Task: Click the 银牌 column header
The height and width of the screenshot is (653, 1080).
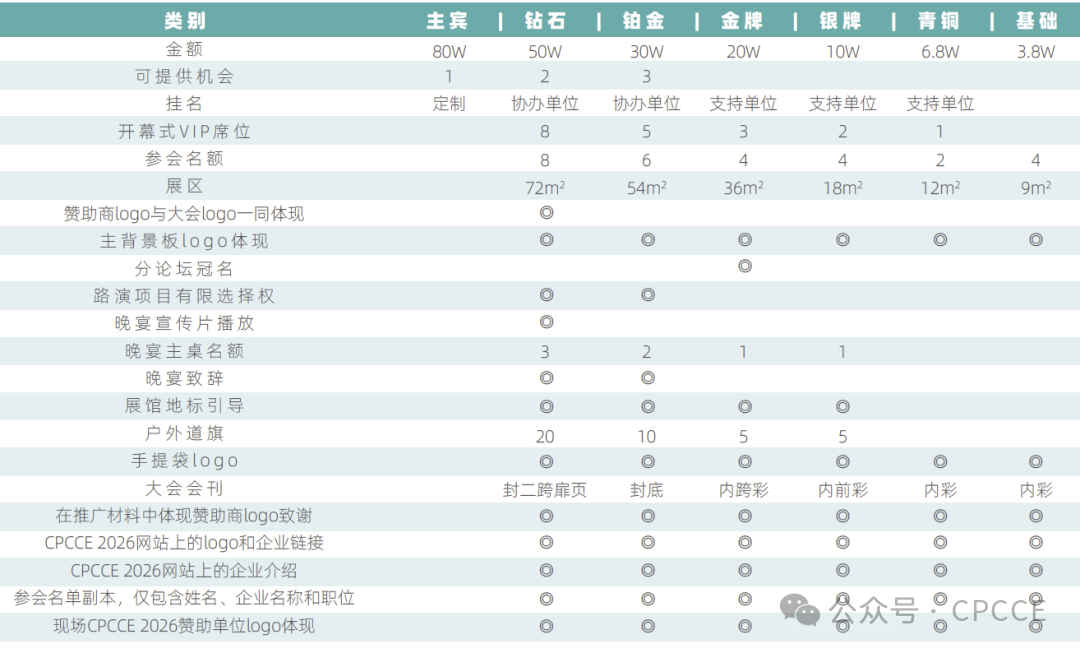Action: pyautogui.click(x=840, y=21)
